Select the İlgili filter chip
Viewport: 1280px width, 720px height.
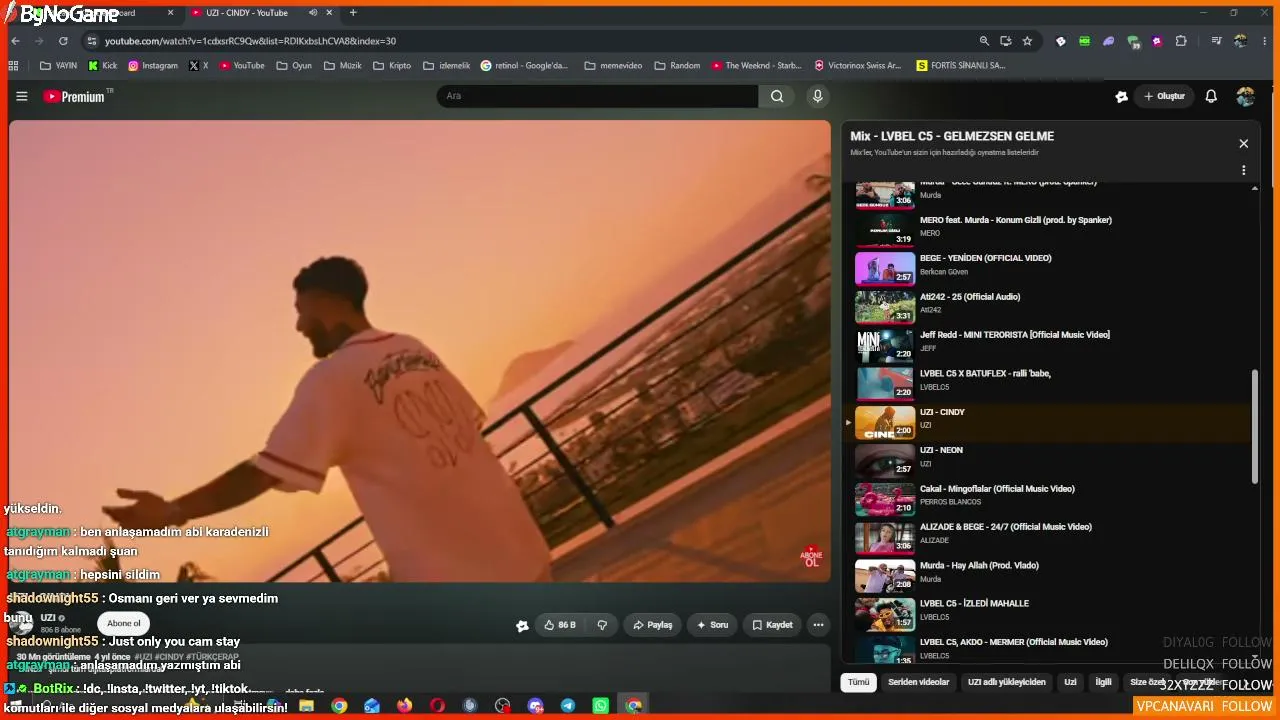(1103, 682)
